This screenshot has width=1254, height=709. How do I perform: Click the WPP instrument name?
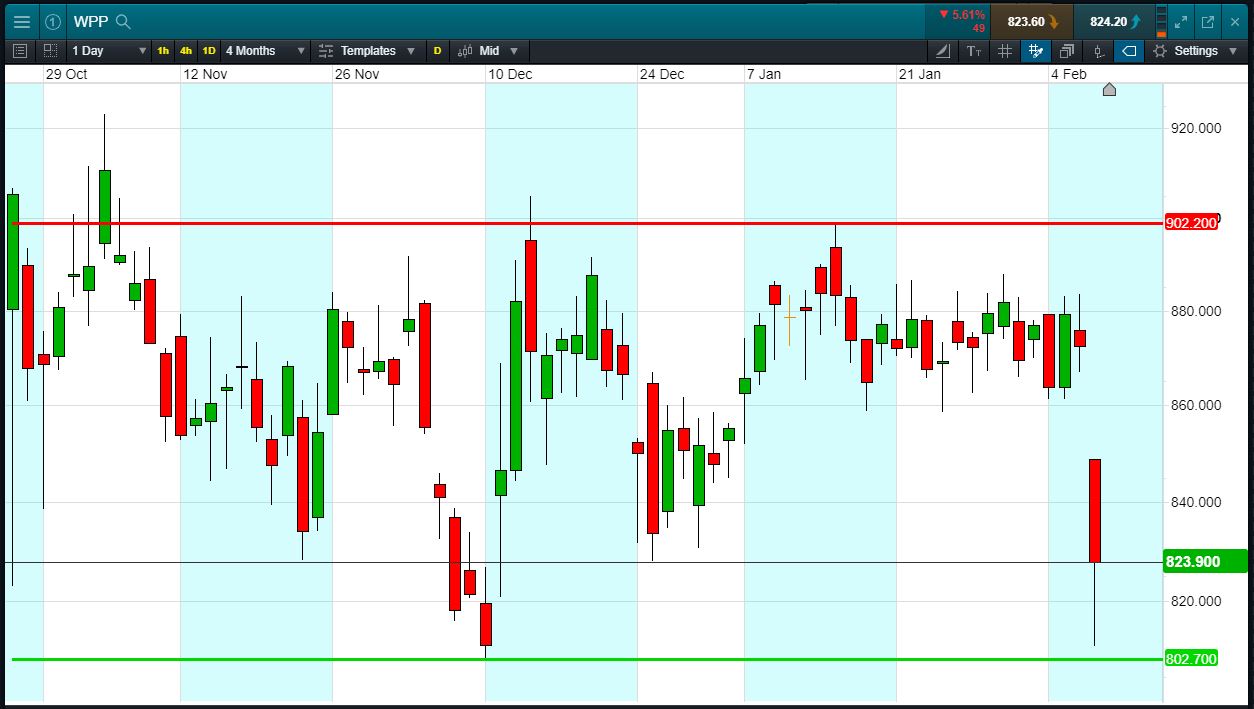click(x=91, y=21)
